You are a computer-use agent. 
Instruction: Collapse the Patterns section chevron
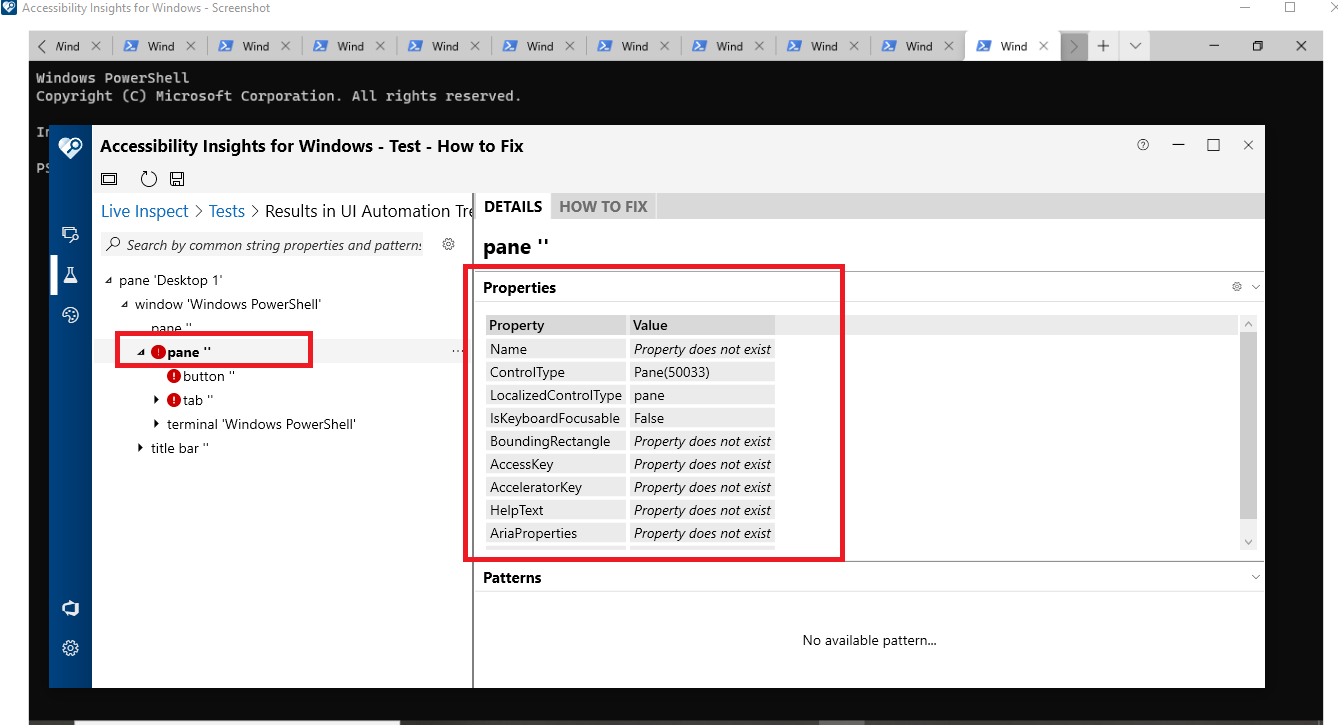click(x=1256, y=577)
